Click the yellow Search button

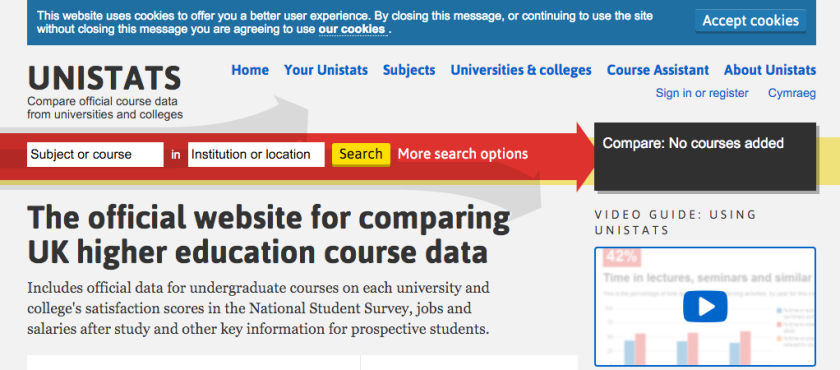[x=361, y=154]
